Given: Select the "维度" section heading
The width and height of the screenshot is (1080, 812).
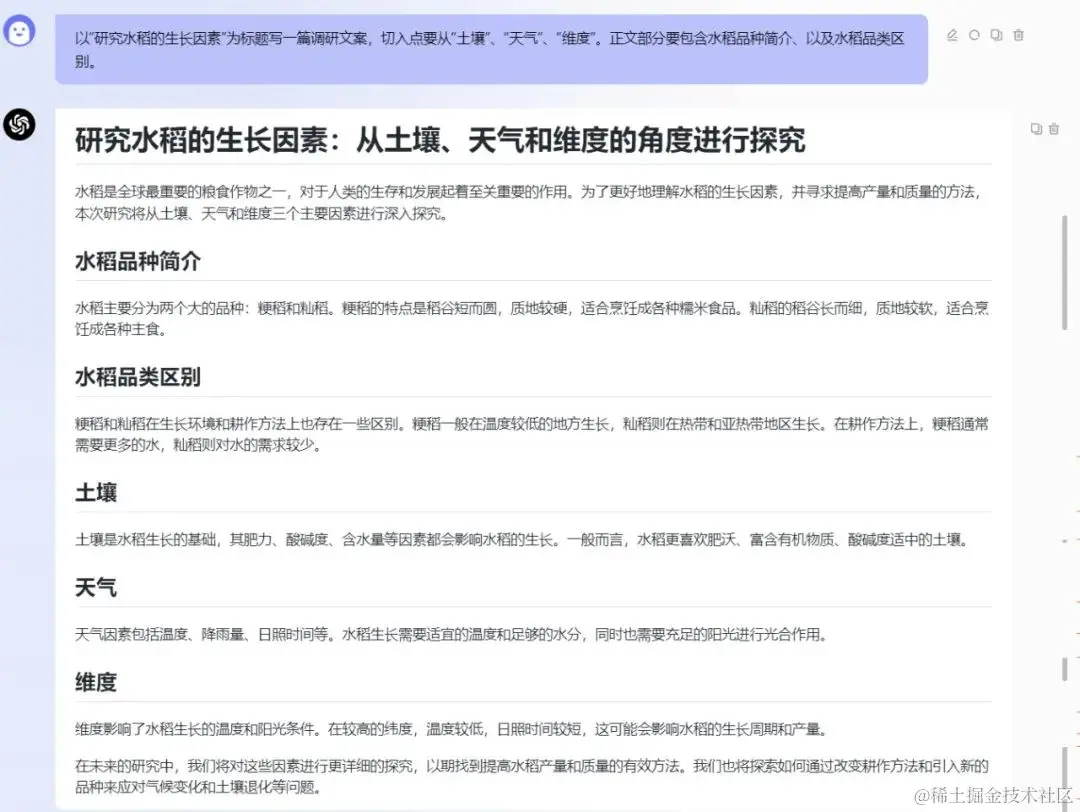Looking at the screenshot, I should pyautogui.click(x=96, y=682).
